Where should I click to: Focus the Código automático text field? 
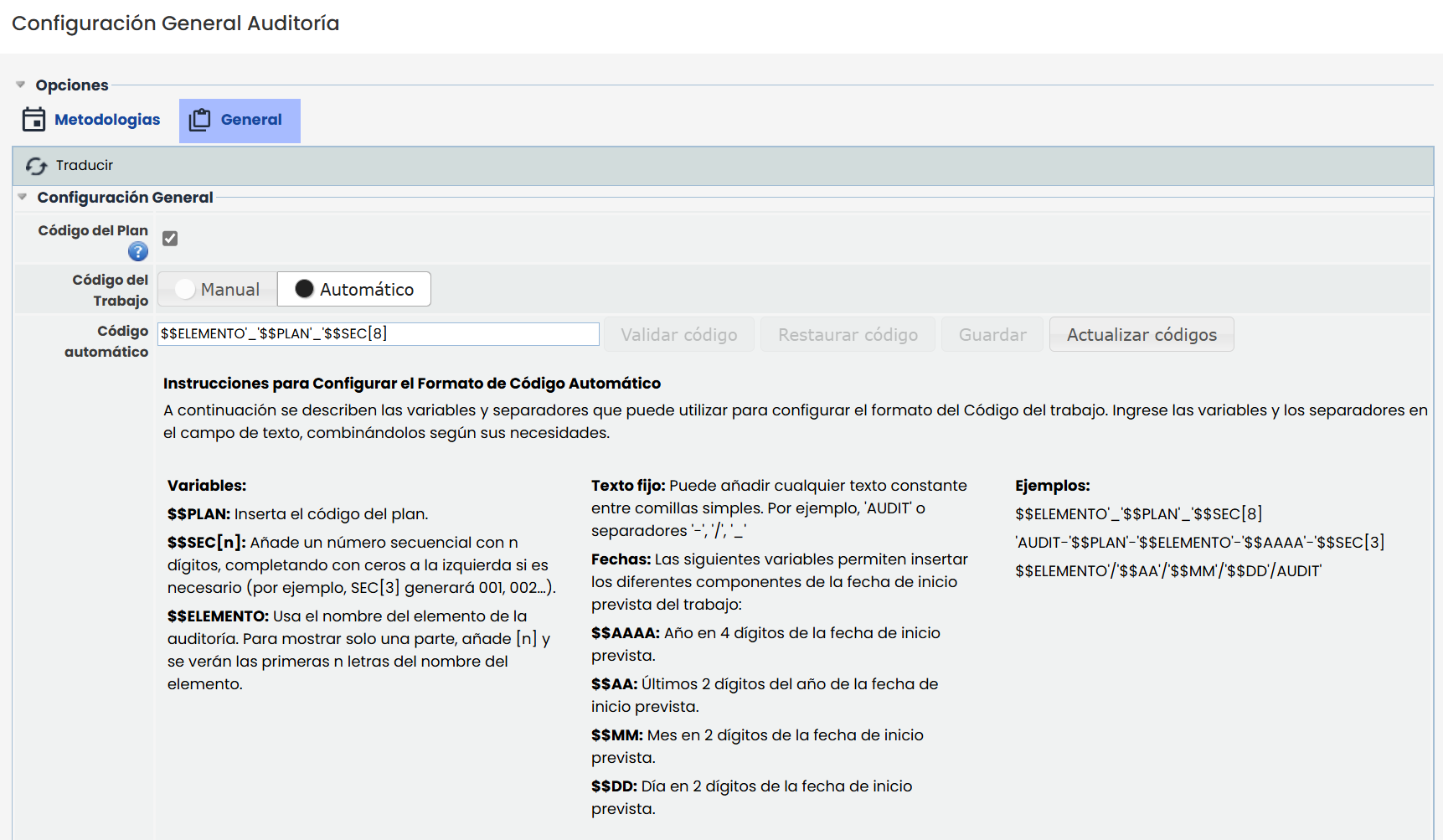pos(379,333)
